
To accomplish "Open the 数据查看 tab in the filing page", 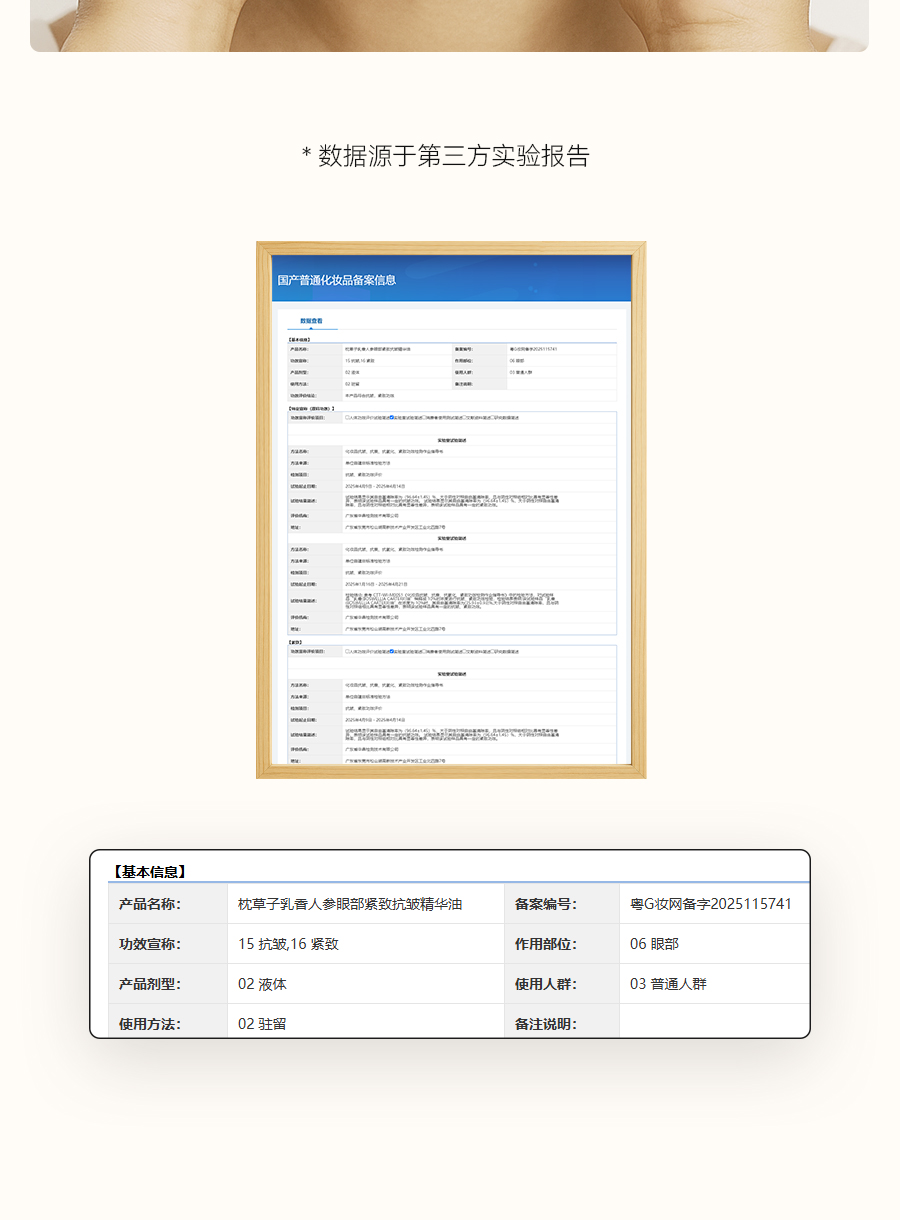I will pyautogui.click(x=311, y=321).
